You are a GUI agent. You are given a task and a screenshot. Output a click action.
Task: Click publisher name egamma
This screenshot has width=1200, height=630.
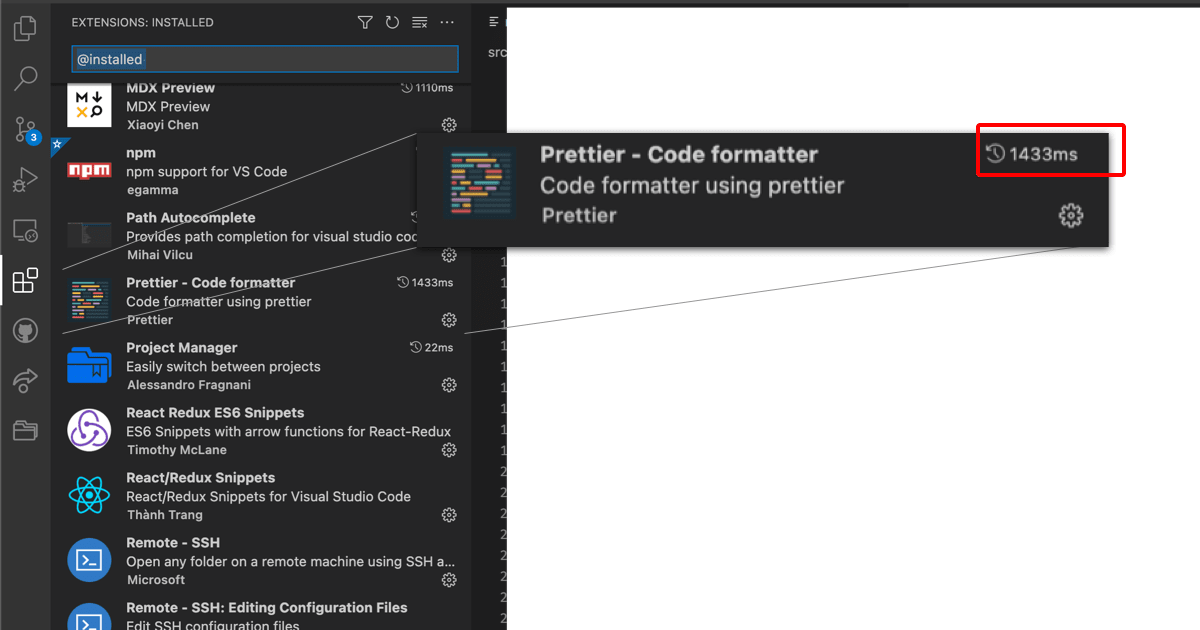pyautogui.click(x=152, y=190)
